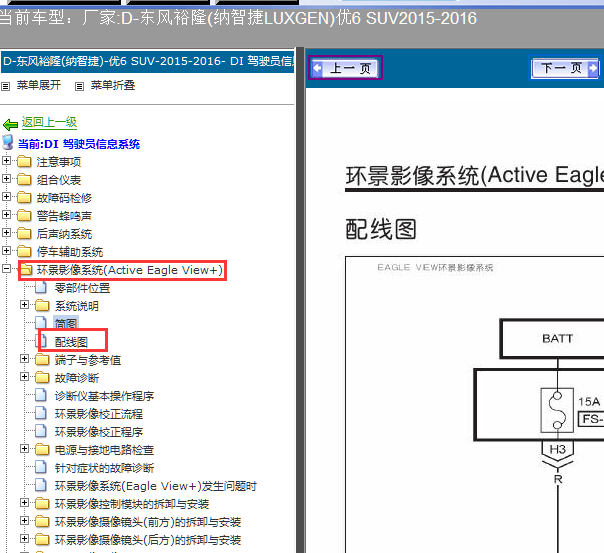Open 针对症状的故障诊断 page

[x=104, y=468]
